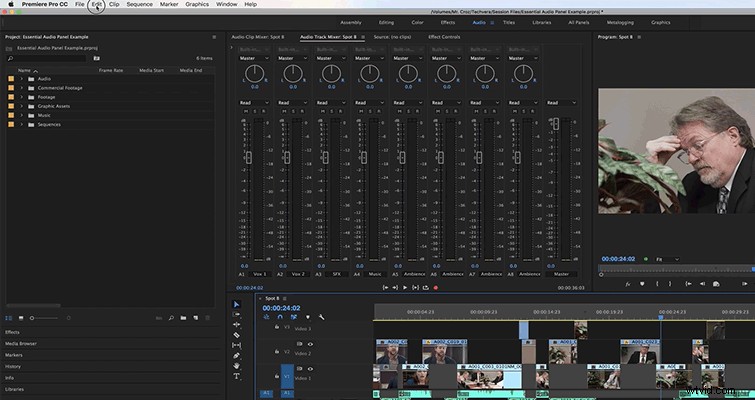The width and height of the screenshot is (755, 400).
Task: Select the Selection arrow tool
Action: point(236,304)
